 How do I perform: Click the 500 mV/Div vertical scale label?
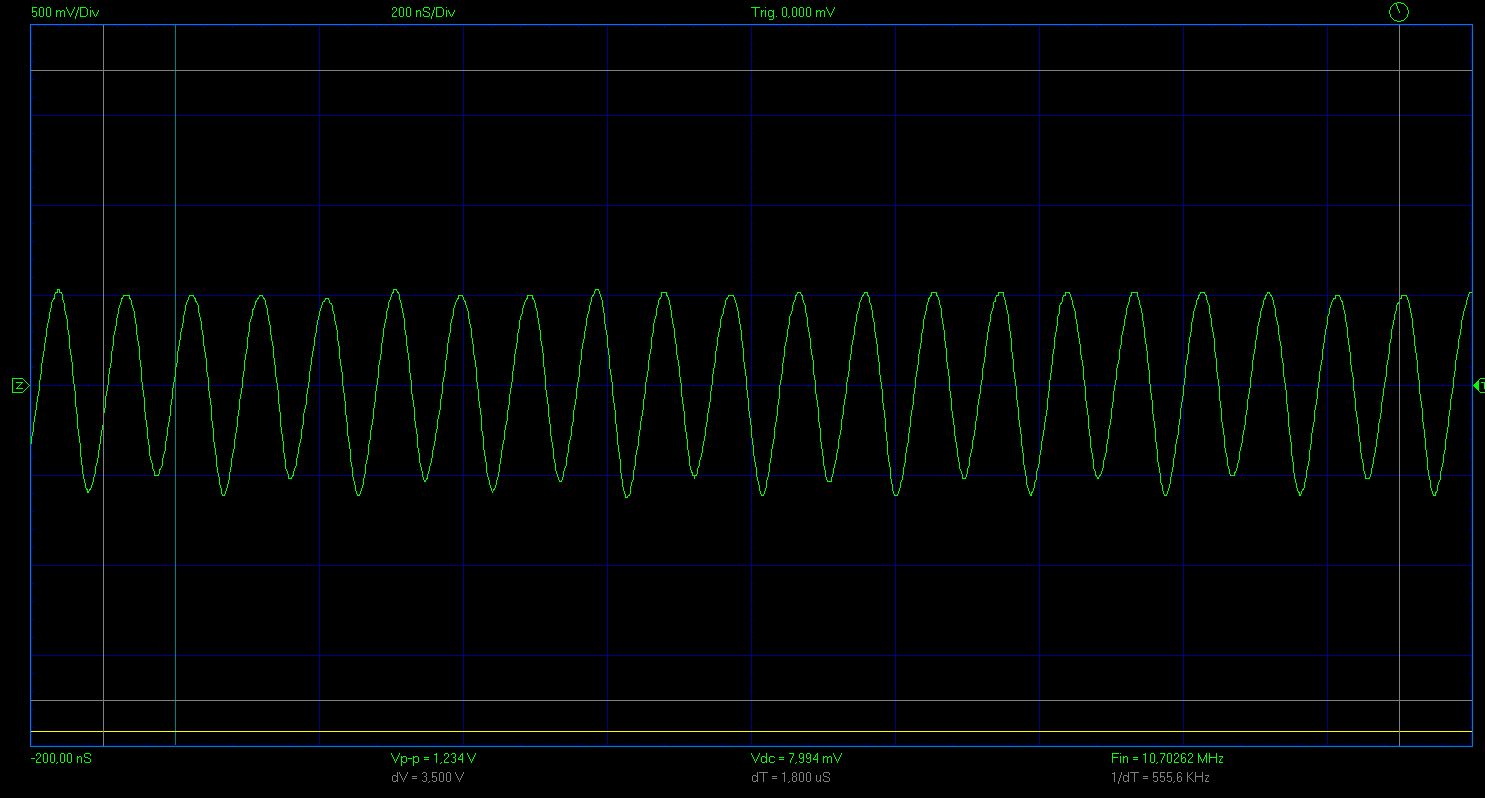[66, 13]
